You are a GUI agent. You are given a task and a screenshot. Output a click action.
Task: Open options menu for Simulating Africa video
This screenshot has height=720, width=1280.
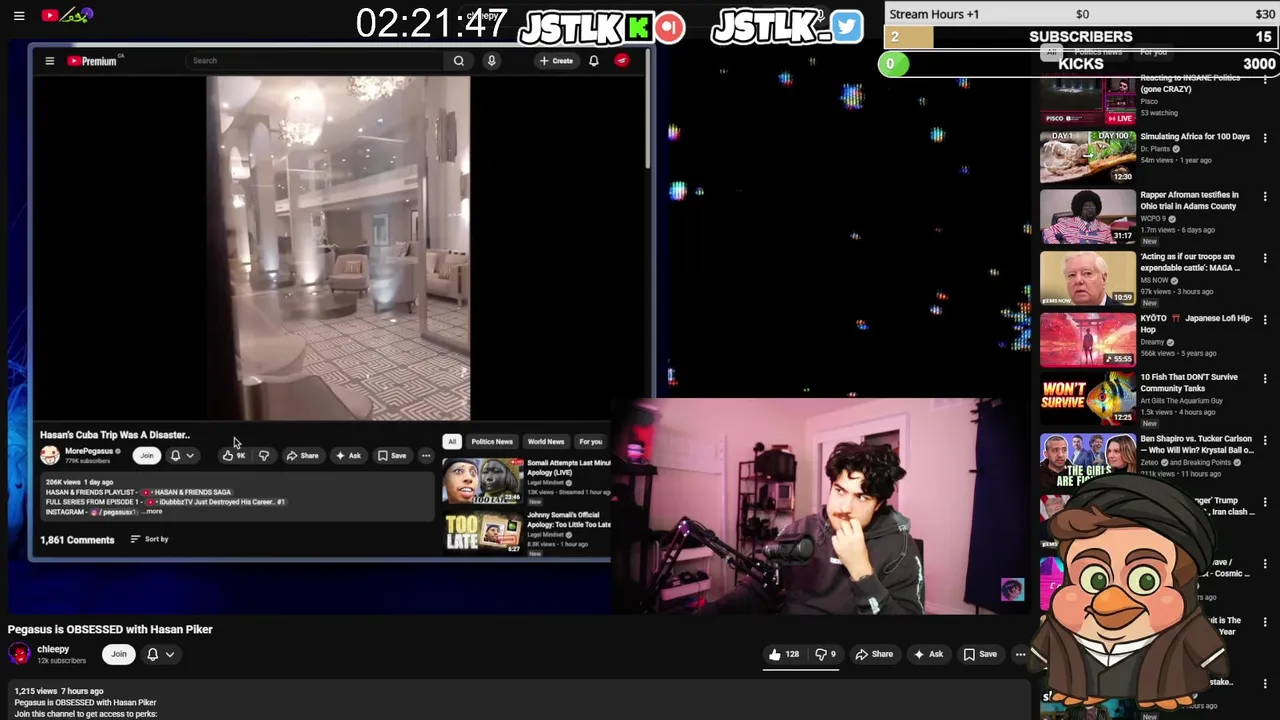pos(1265,138)
